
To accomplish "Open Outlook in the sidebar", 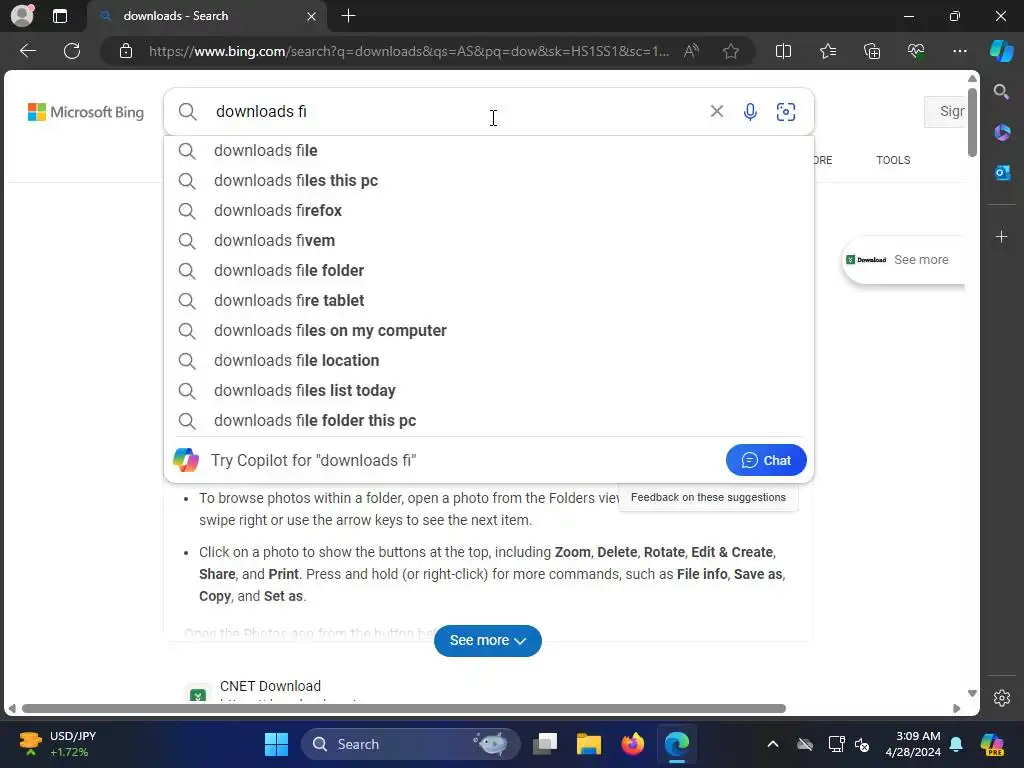I will (x=1002, y=173).
